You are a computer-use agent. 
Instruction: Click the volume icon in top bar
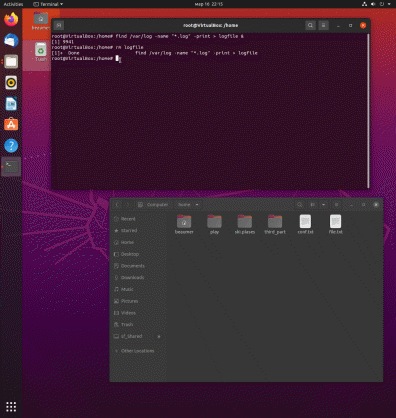[x=373, y=4]
